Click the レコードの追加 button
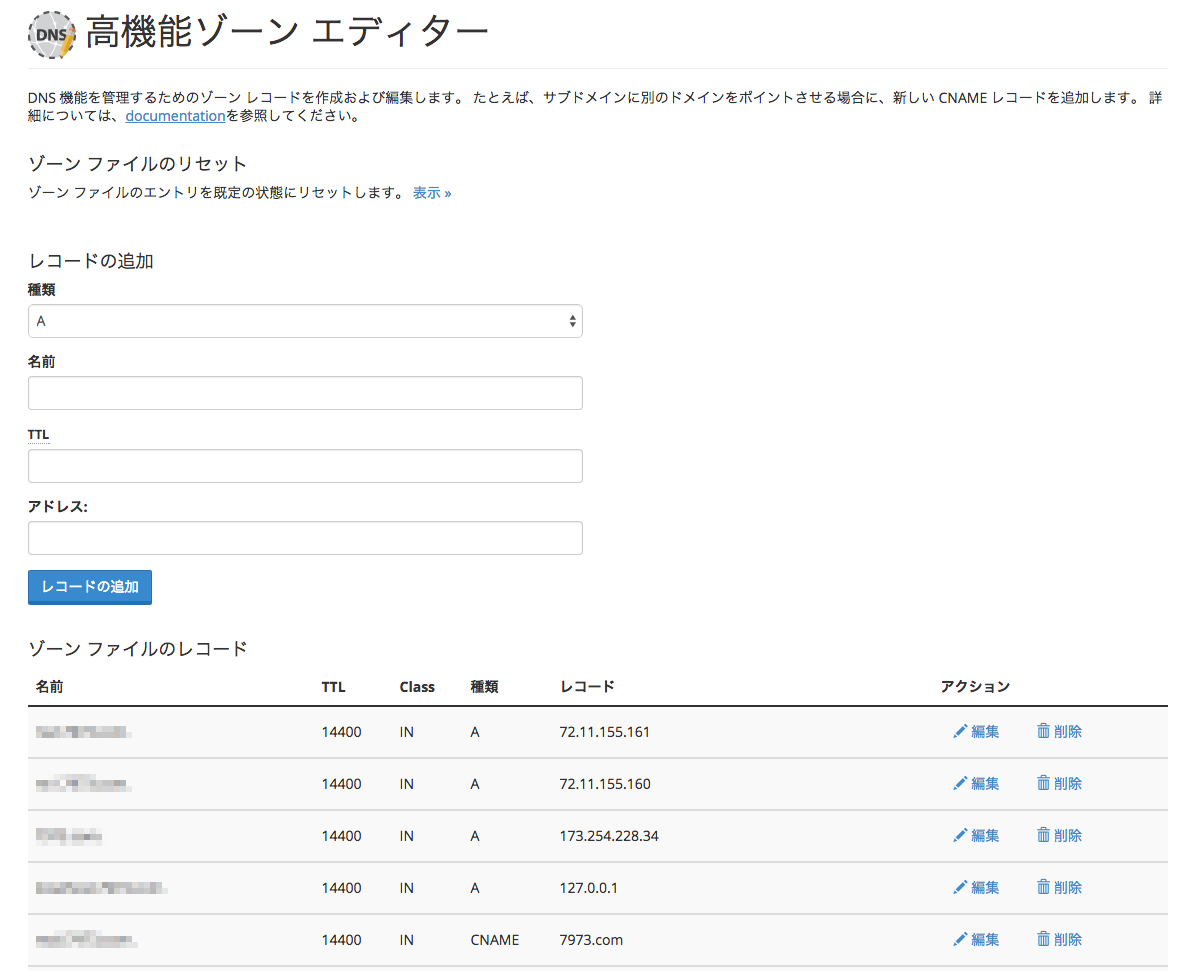 (90, 588)
